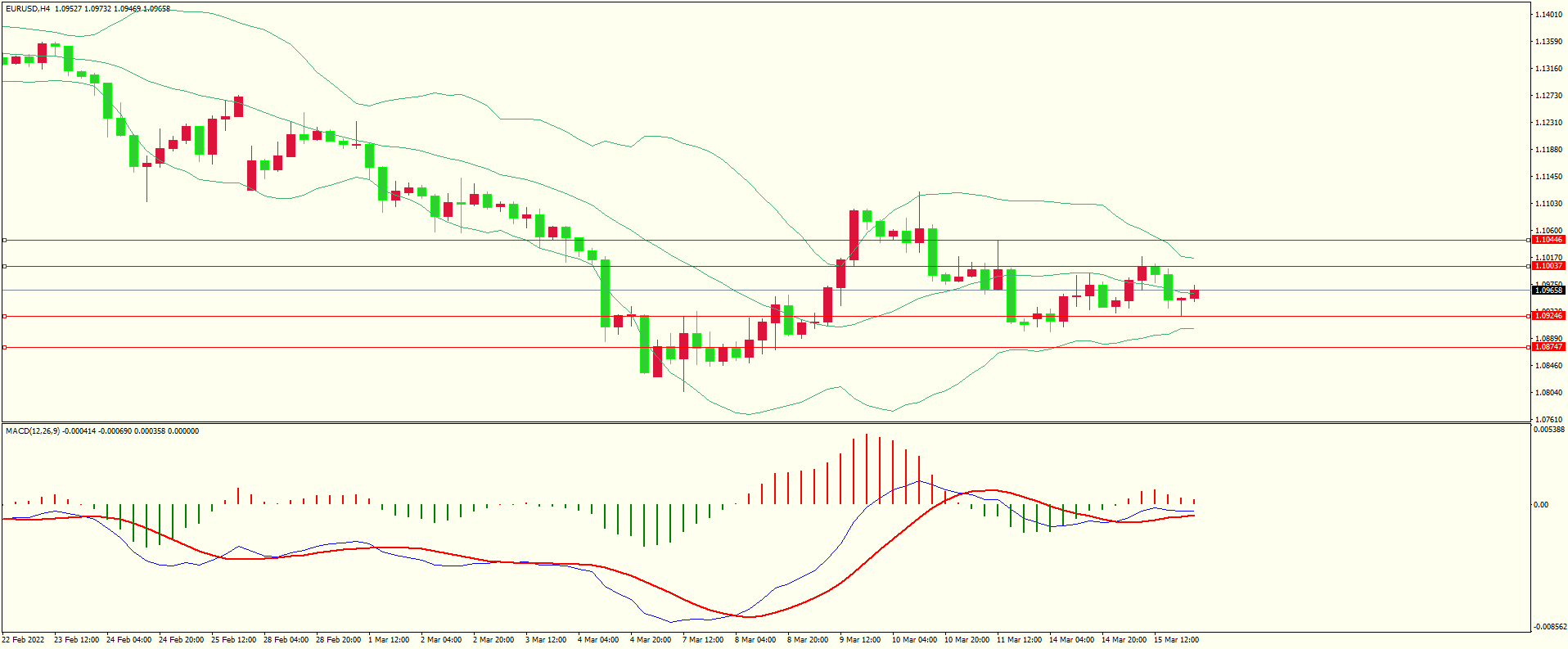The height and width of the screenshot is (649, 1568).
Task: Click the 9 Mar 12:00 time label
Action: (x=860, y=640)
